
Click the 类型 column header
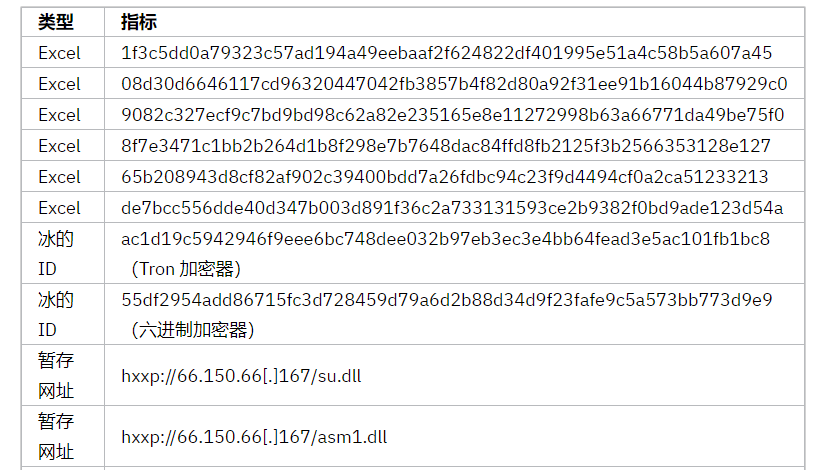tap(56, 22)
